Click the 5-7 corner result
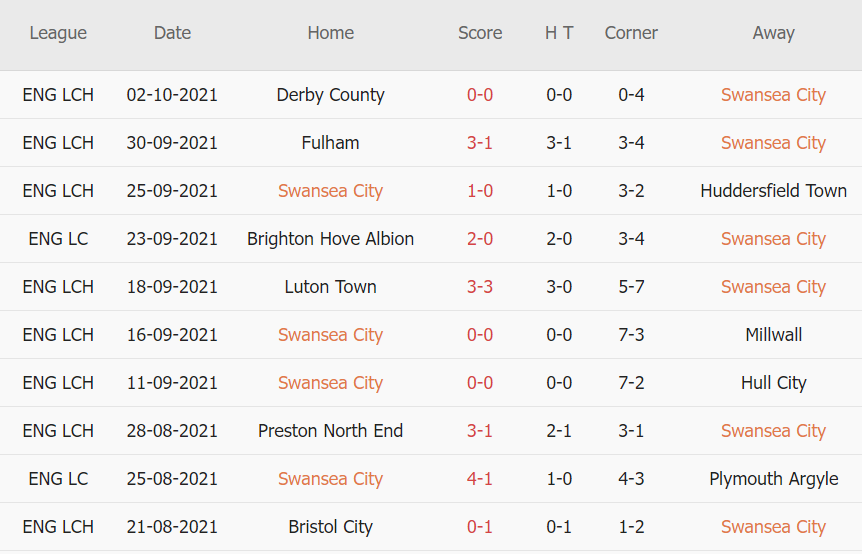The image size is (862, 554). [631, 287]
